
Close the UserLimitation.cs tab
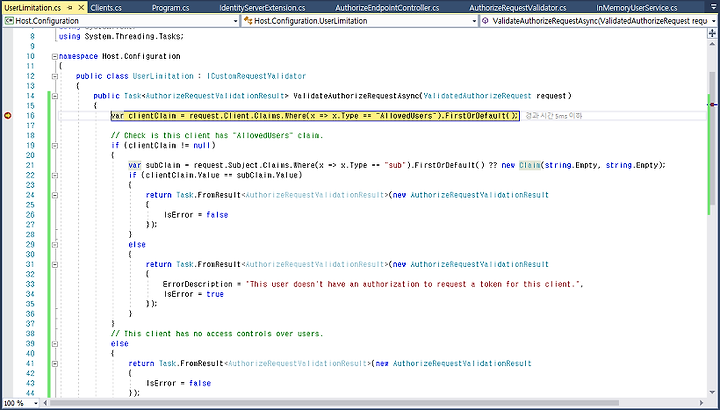81,8
